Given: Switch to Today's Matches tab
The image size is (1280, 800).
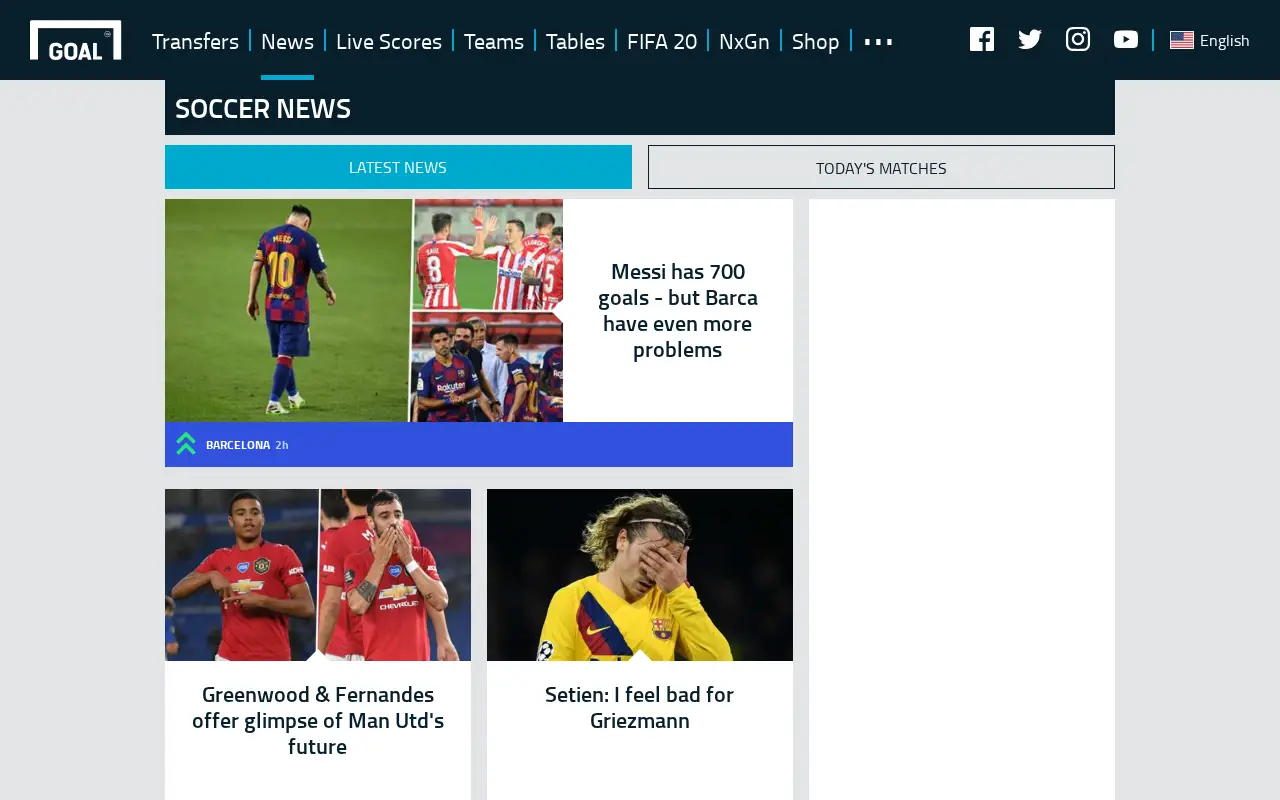Looking at the screenshot, I should click(881, 167).
